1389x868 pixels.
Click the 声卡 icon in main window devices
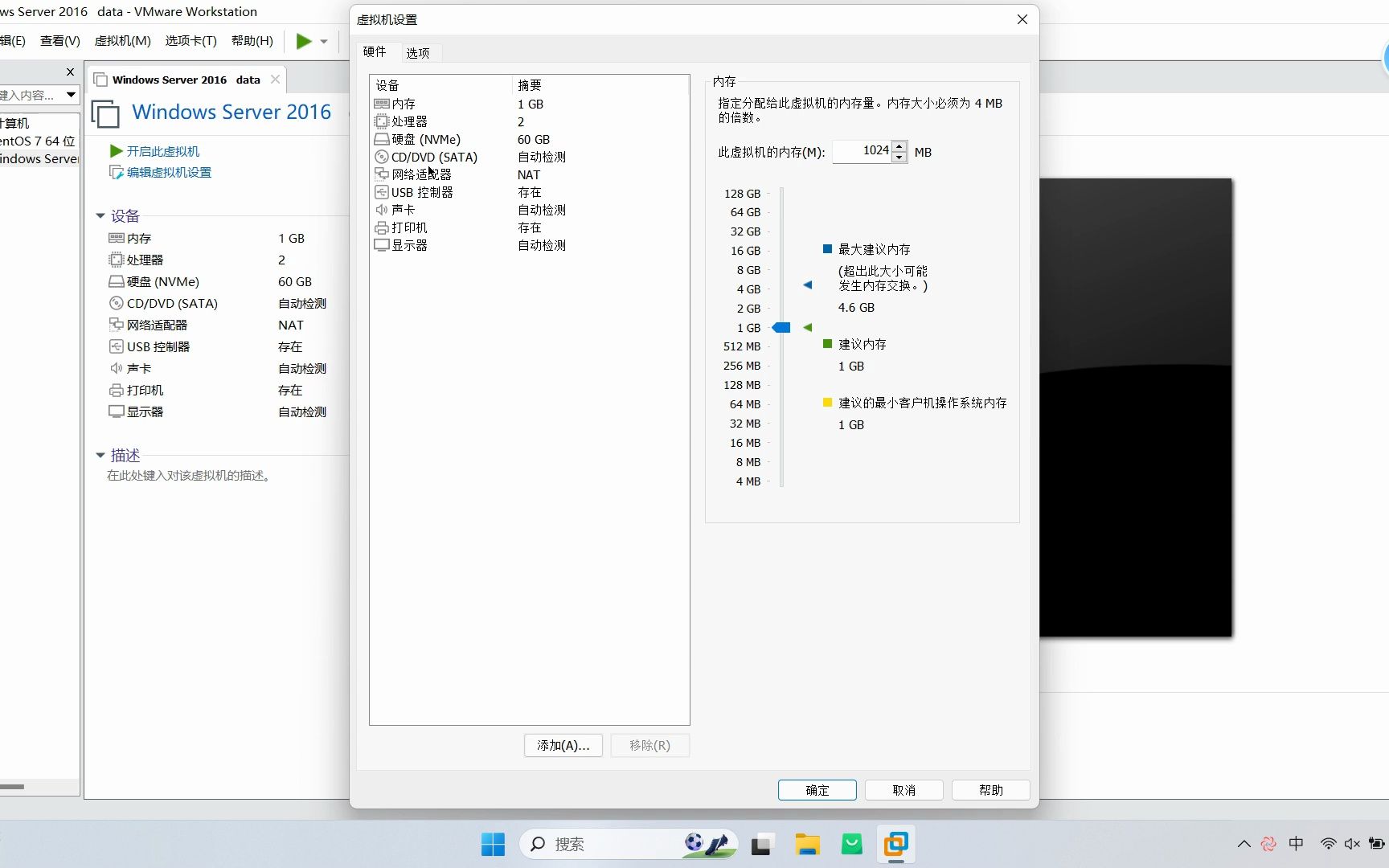pos(117,368)
